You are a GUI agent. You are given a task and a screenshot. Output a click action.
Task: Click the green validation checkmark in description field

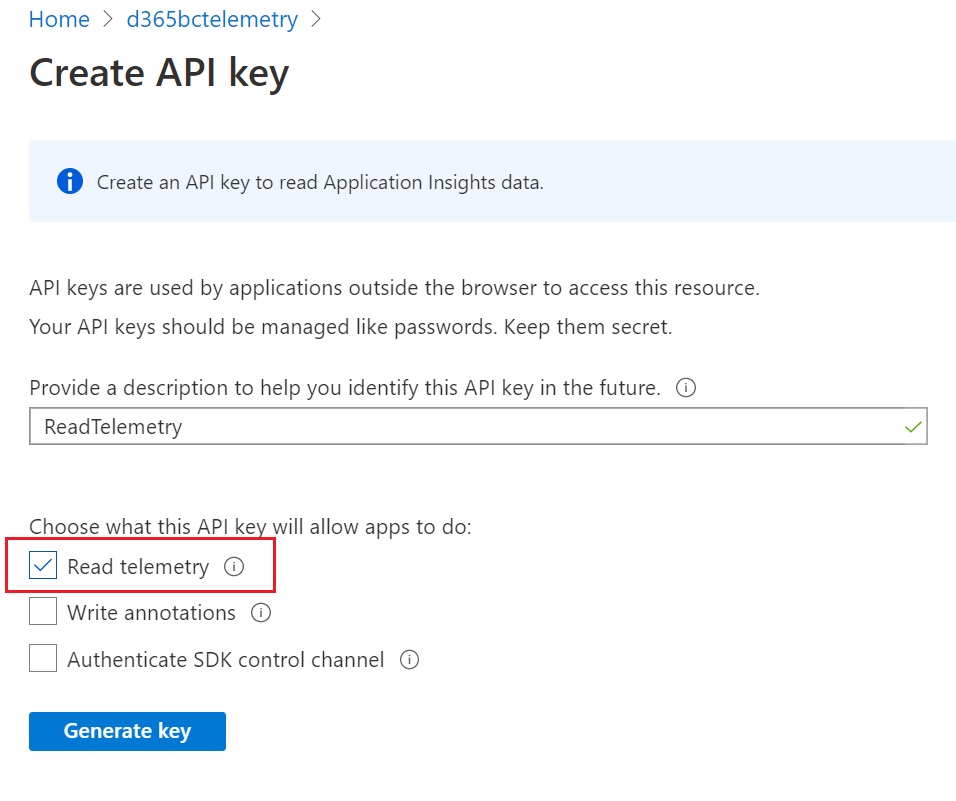click(912, 426)
